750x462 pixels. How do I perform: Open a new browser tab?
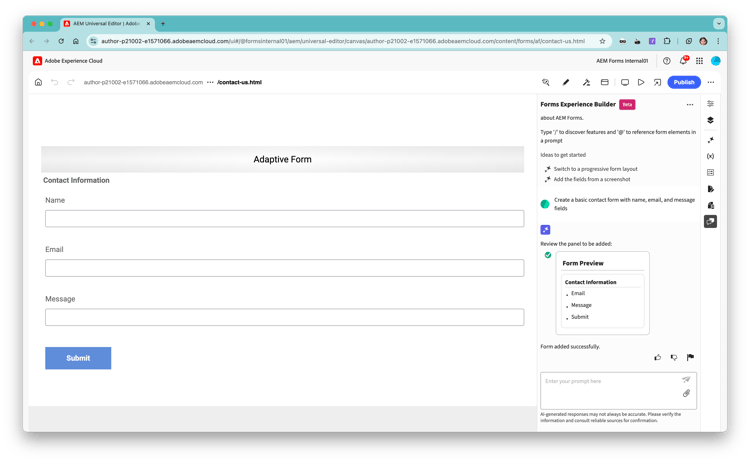pyautogui.click(x=163, y=23)
